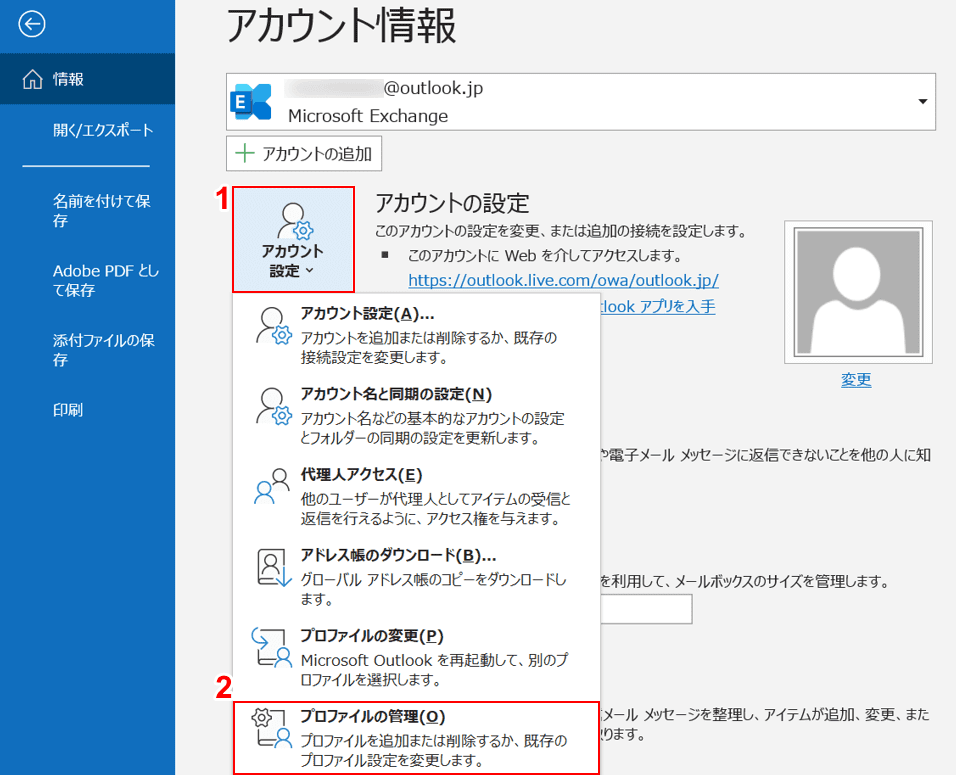
Task: Click the icon next to アカウント名と同期の設定
Action: (273, 407)
